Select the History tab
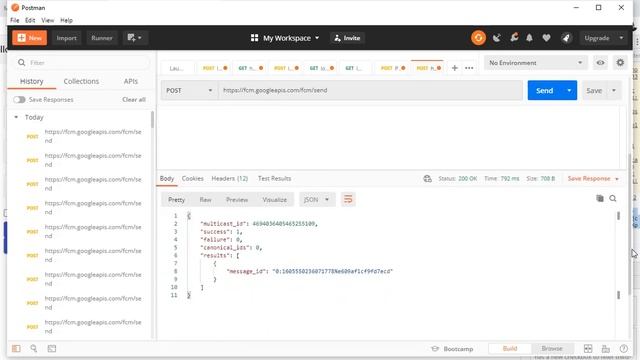 coord(31,81)
